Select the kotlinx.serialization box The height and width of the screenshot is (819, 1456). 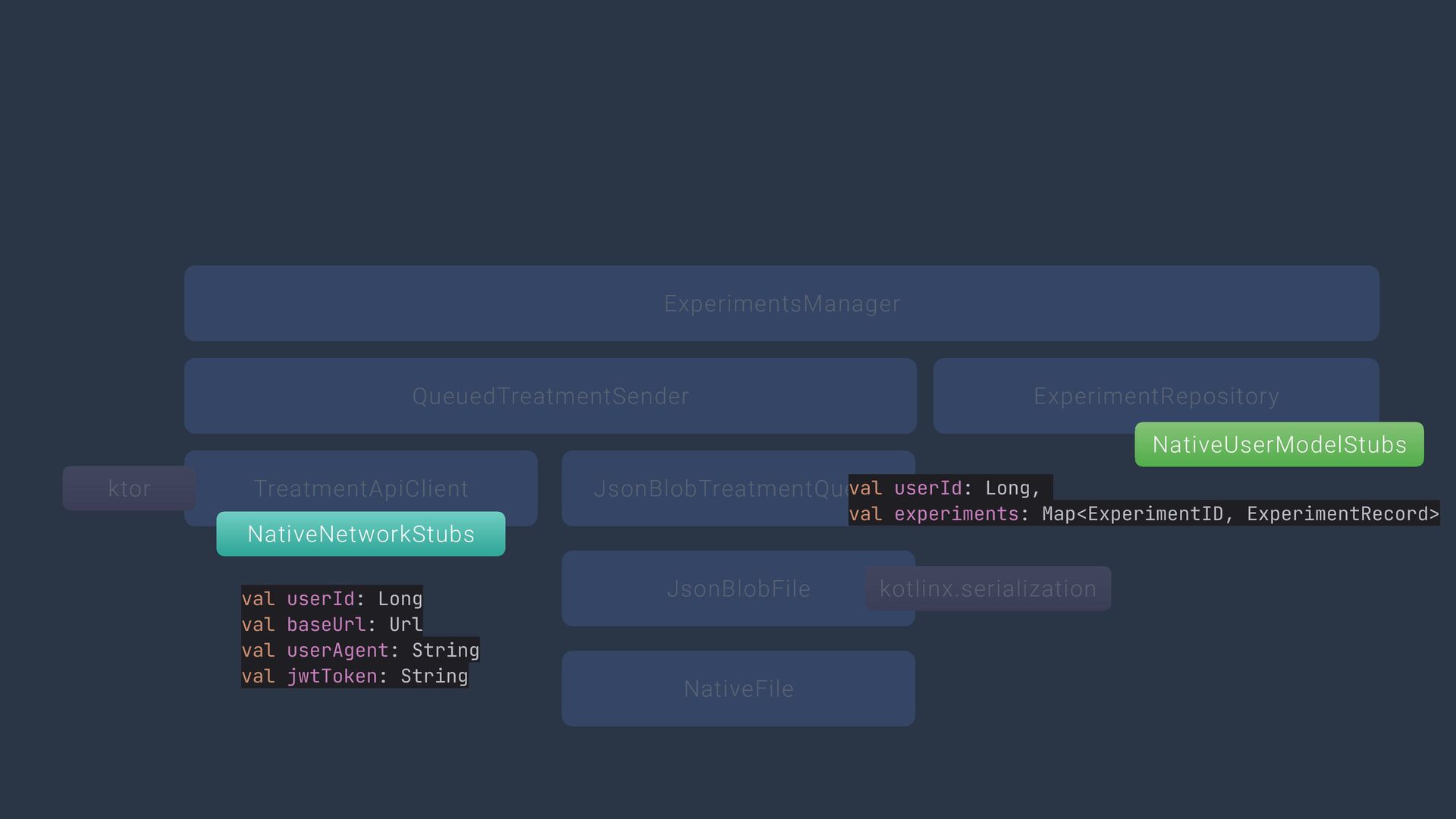(987, 588)
